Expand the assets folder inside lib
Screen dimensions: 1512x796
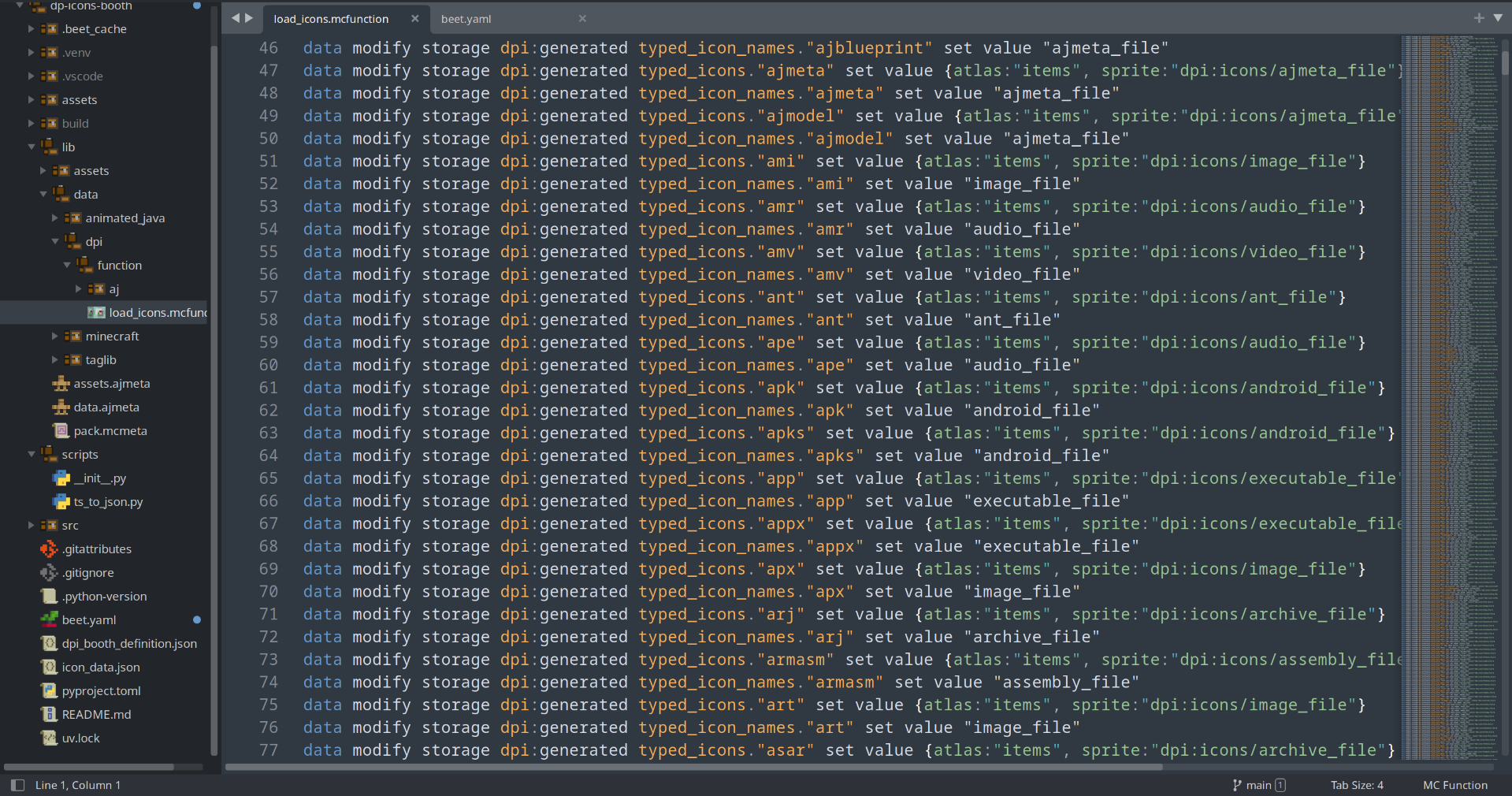tap(43, 171)
